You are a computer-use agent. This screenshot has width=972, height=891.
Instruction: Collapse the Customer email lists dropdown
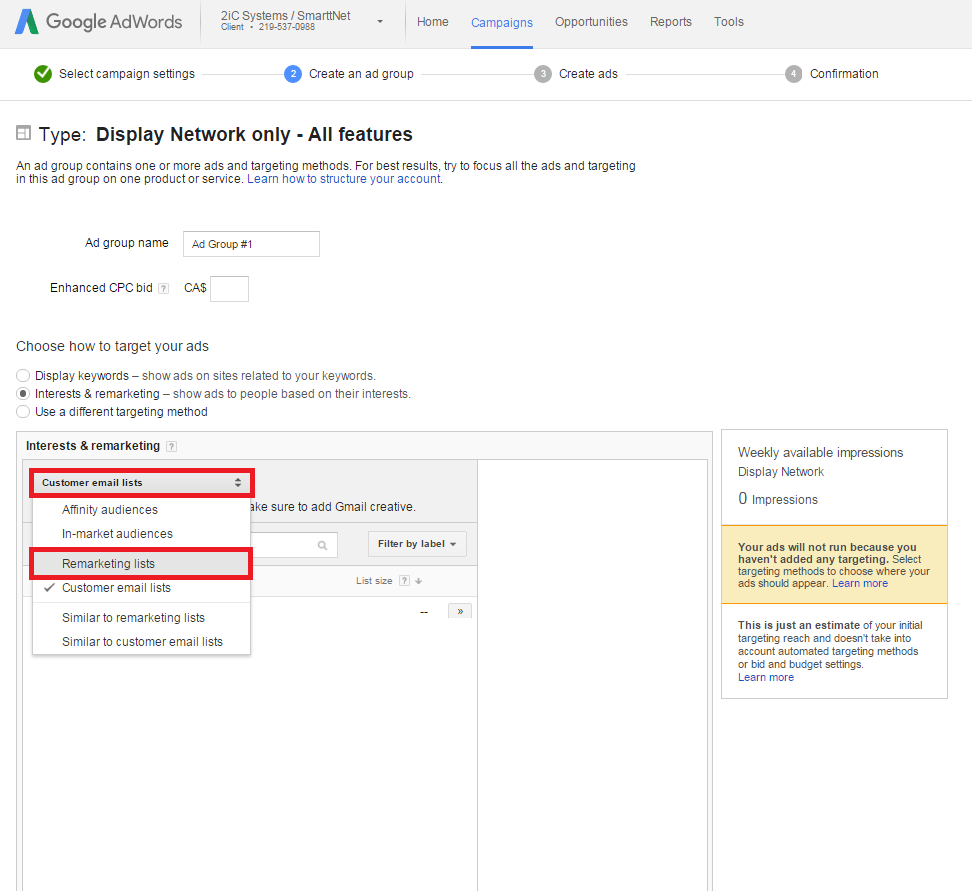(x=141, y=482)
